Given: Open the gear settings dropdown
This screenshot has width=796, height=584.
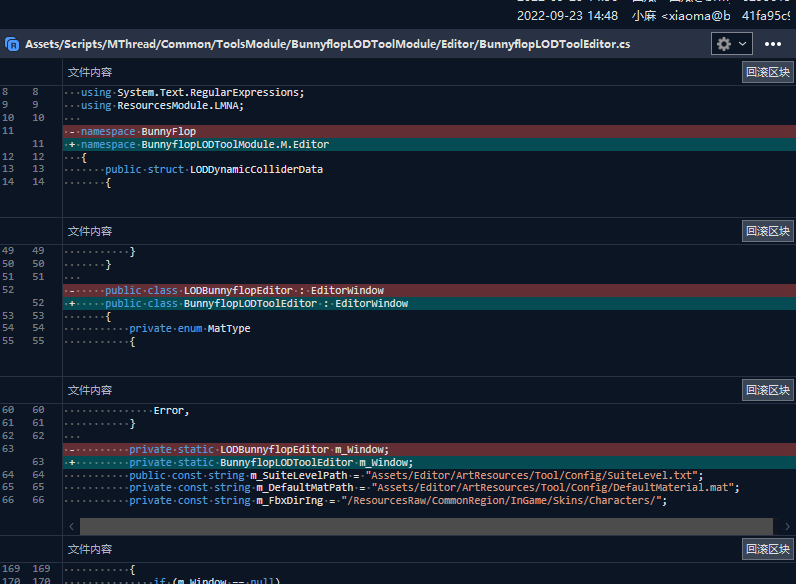Looking at the screenshot, I should tap(730, 44).
